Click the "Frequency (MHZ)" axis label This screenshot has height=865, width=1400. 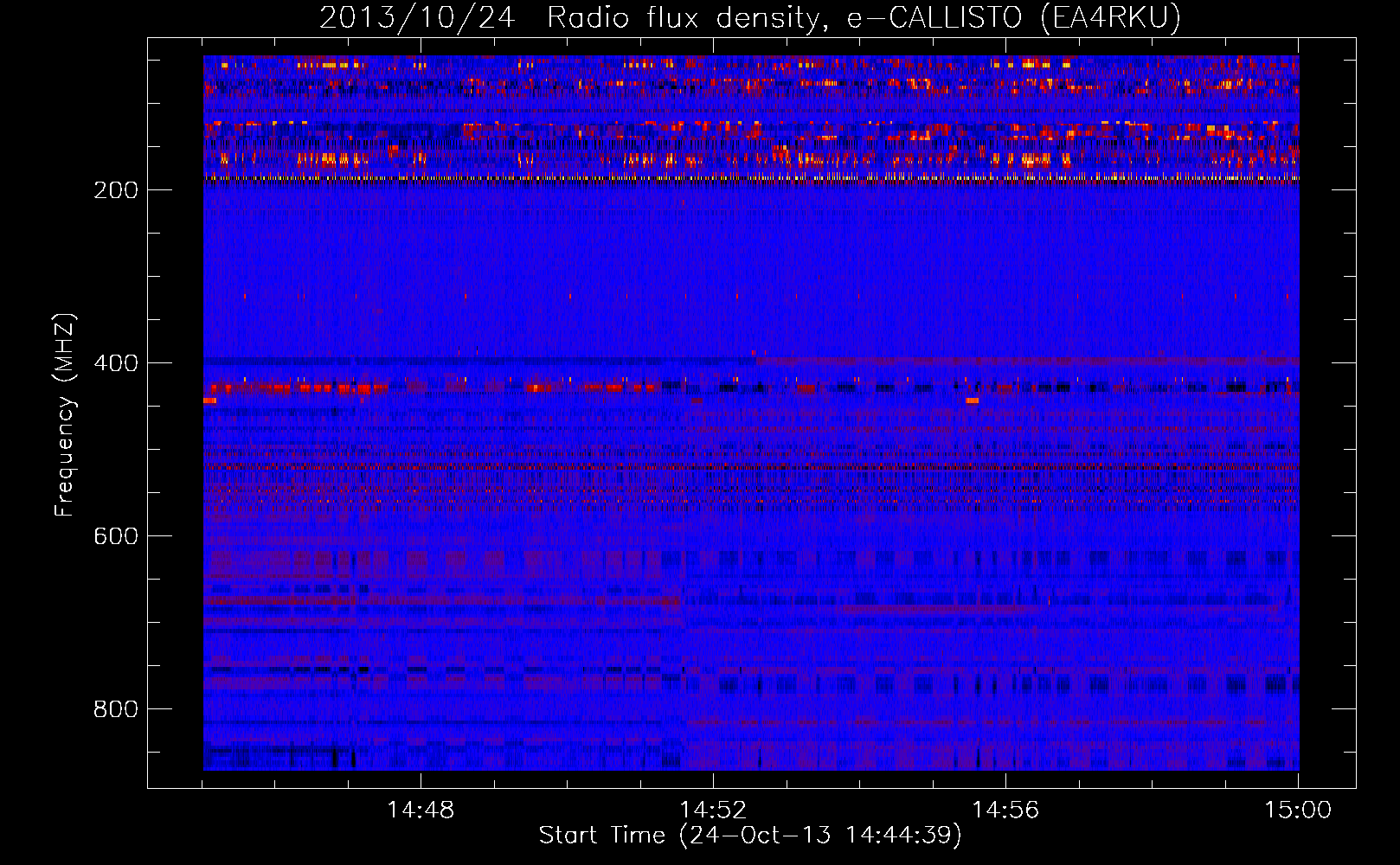point(65,415)
